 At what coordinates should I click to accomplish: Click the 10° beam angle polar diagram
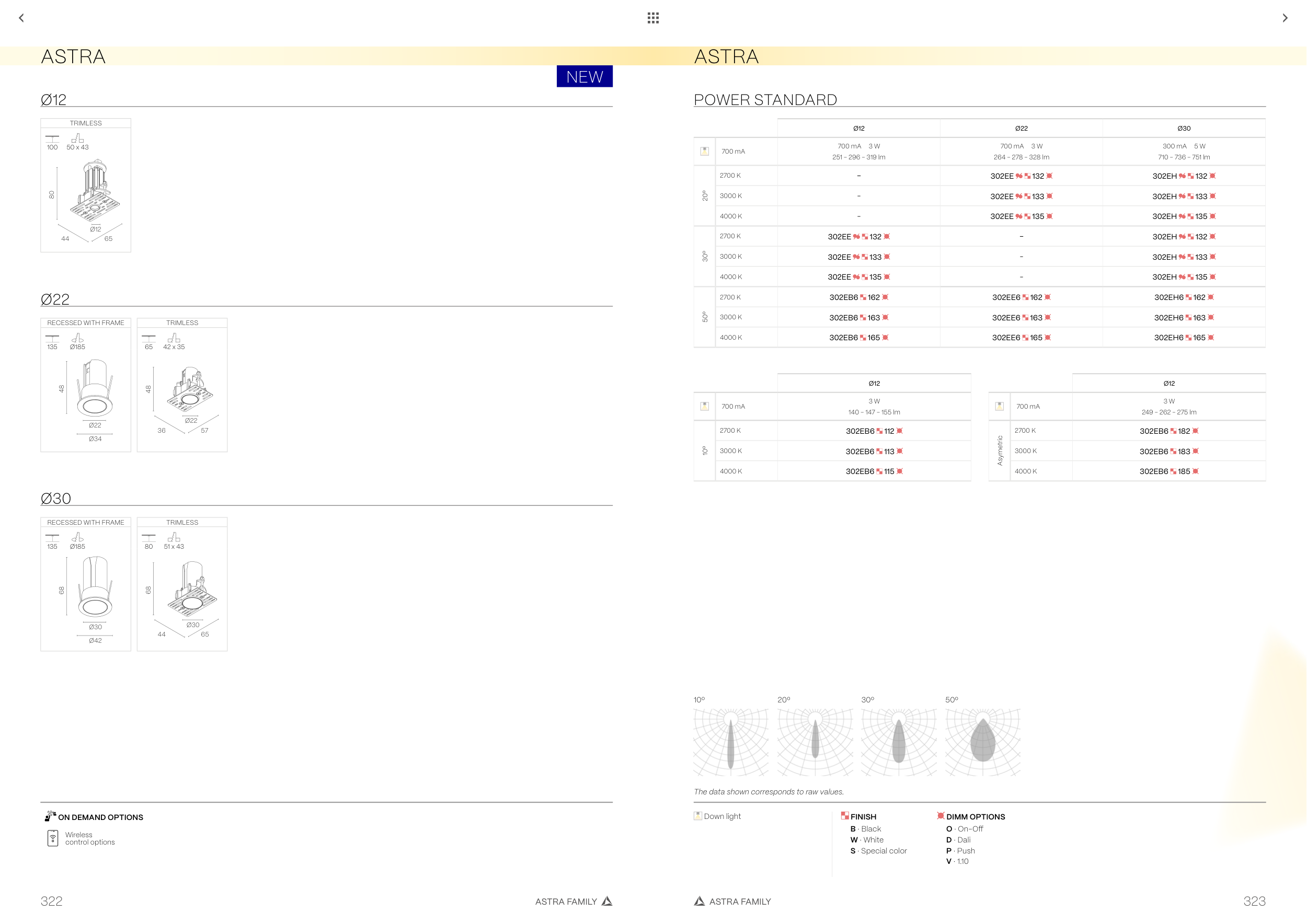[x=731, y=742]
